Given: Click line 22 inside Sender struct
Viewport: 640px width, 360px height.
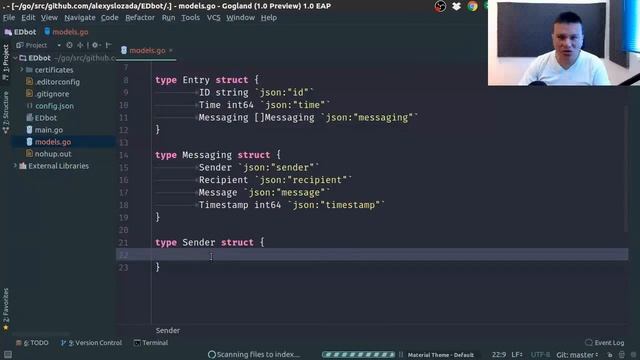Looking at the screenshot, I should point(372,255).
